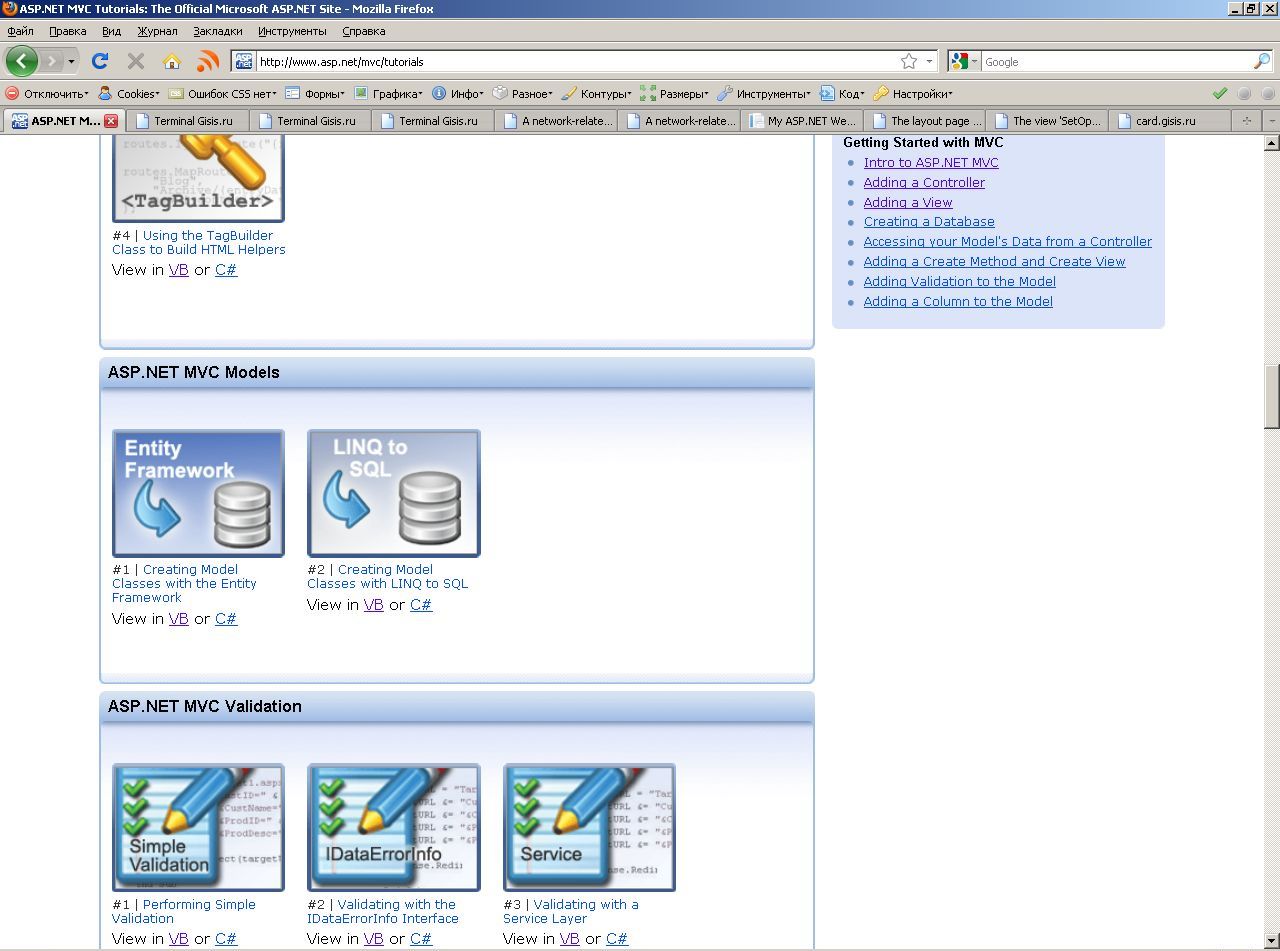The image size is (1280, 951).
Task: Open the back/forward history dropdown arrow
Action: point(71,62)
